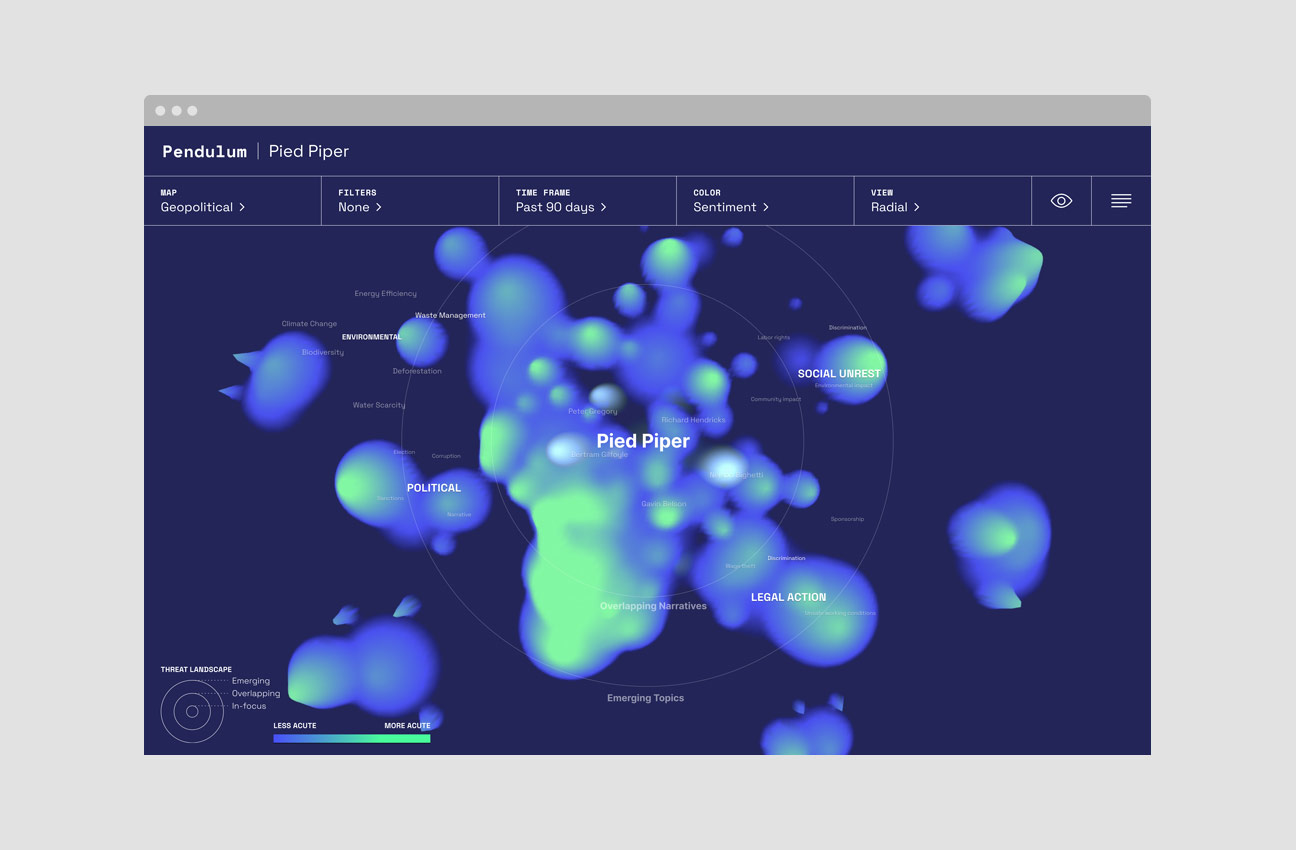Click the THREAT LANDSCAPE legend heading
Image resolution: width=1296 pixels, height=850 pixels.
pos(196,669)
